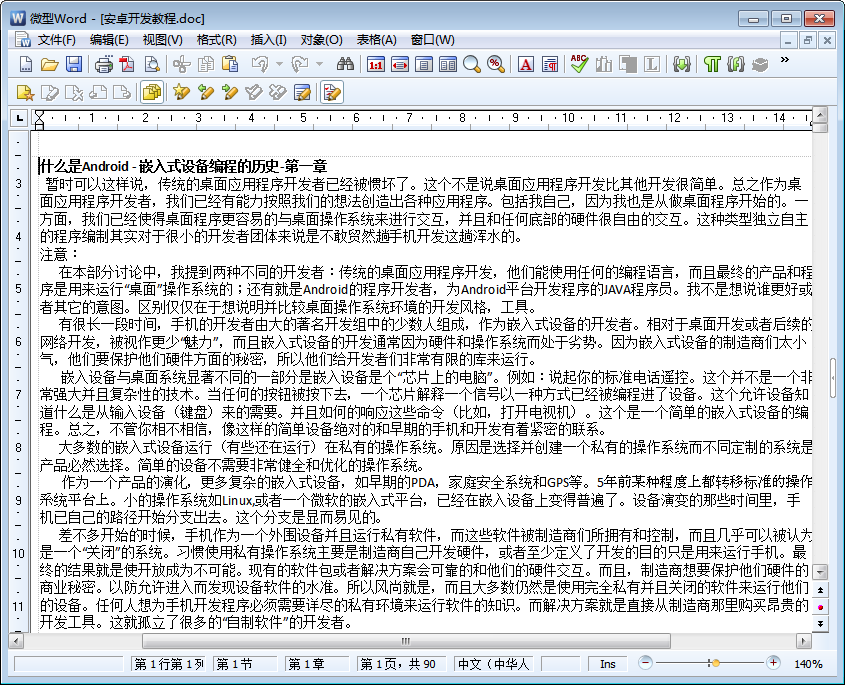Click the document icon in menu bar

pyautogui.click(x=23, y=40)
